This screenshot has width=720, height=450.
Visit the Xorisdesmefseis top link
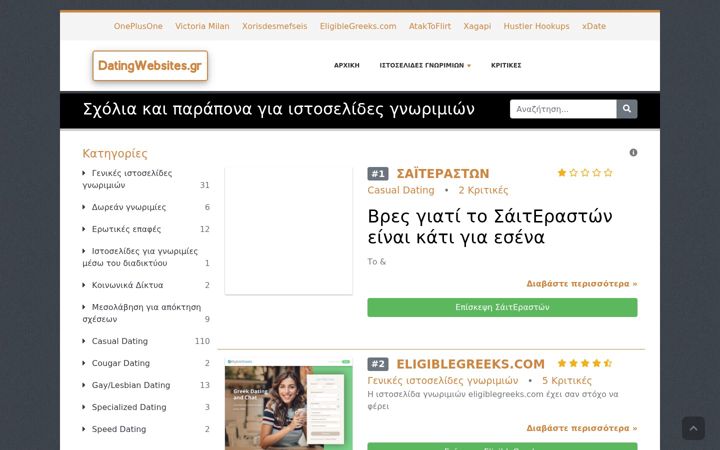click(275, 26)
